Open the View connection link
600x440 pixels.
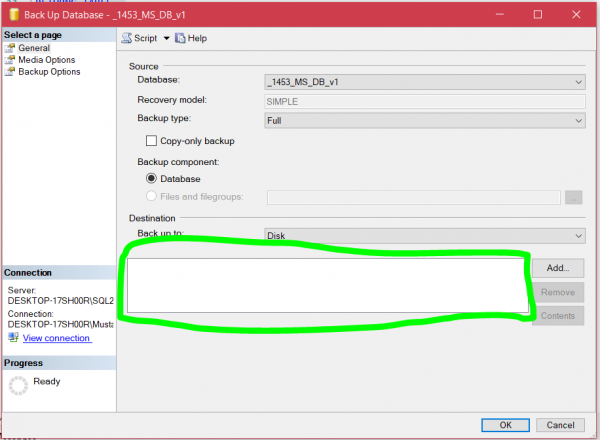coord(57,338)
